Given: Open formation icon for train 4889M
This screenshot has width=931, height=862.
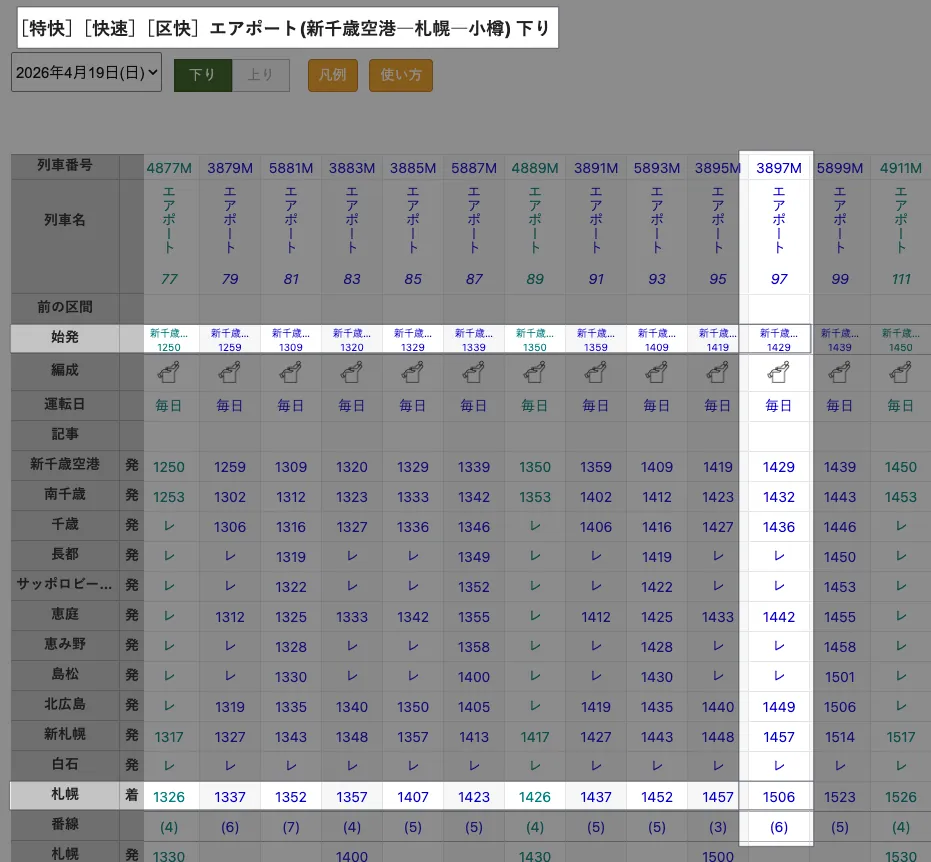Looking at the screenshot, I should 535,374.
